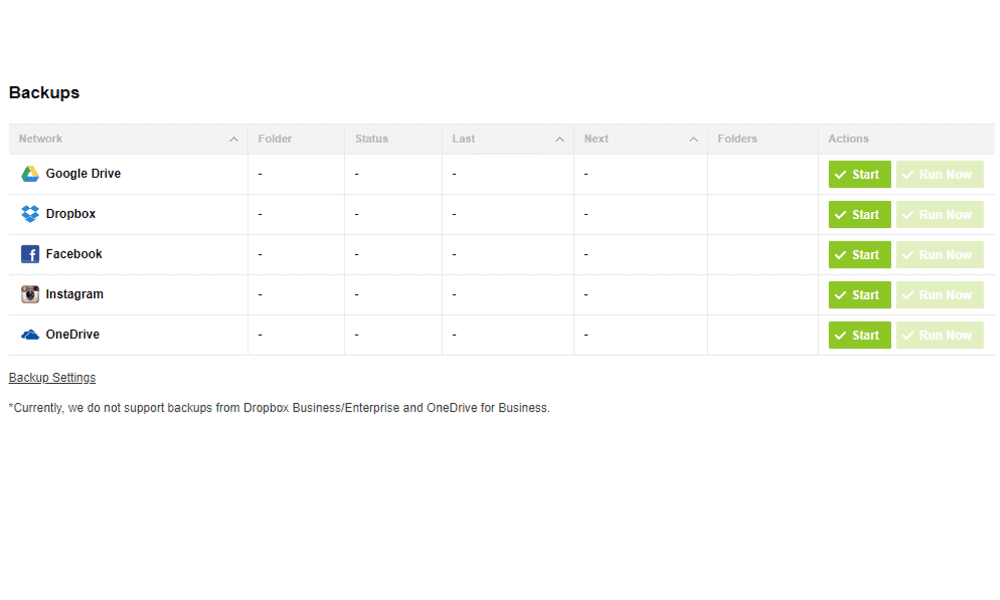Start the Dropbox backup
This screenshot has width=1000, height=600.
point(859,214)
